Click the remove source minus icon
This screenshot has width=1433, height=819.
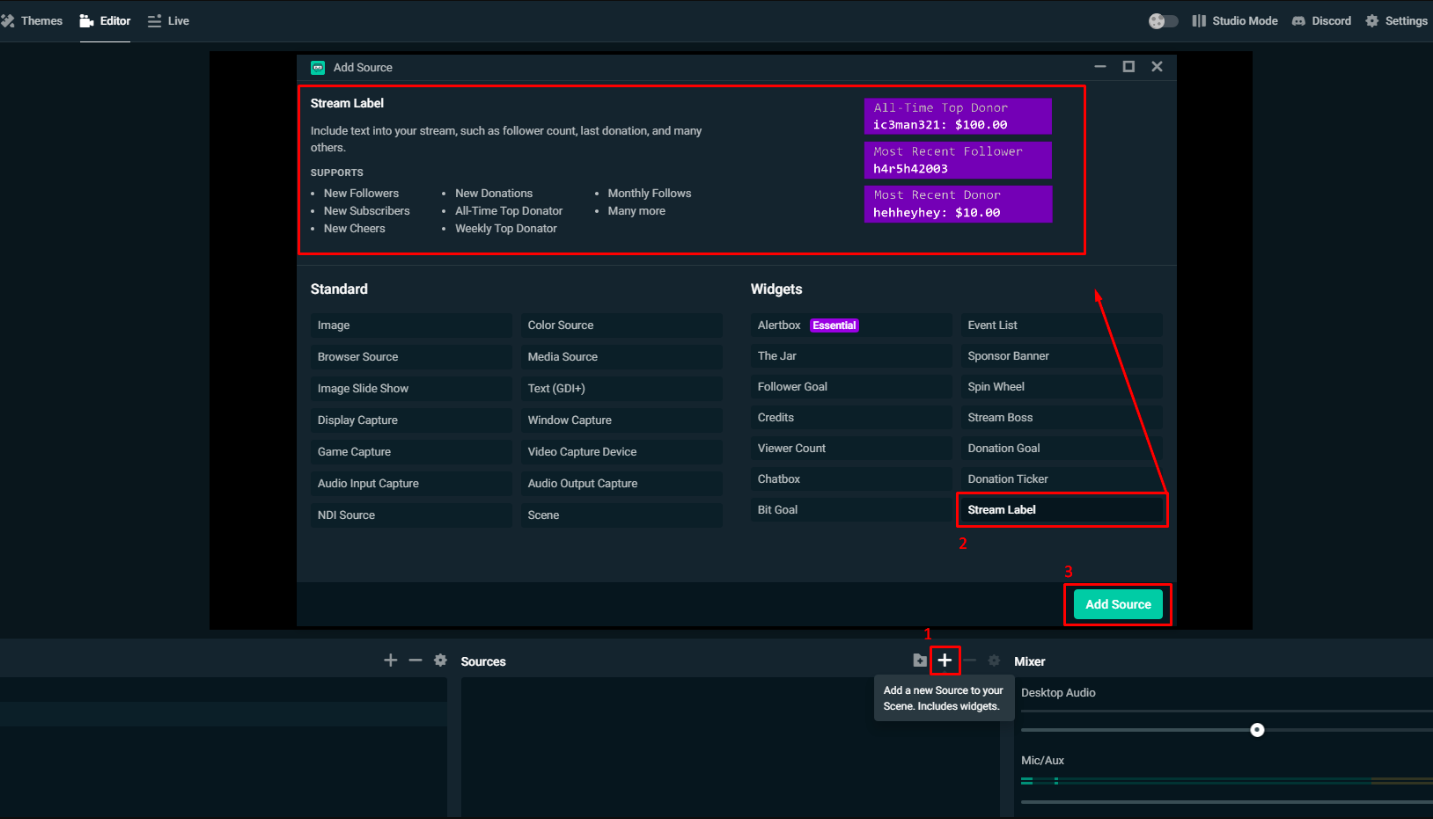point(969,661)
